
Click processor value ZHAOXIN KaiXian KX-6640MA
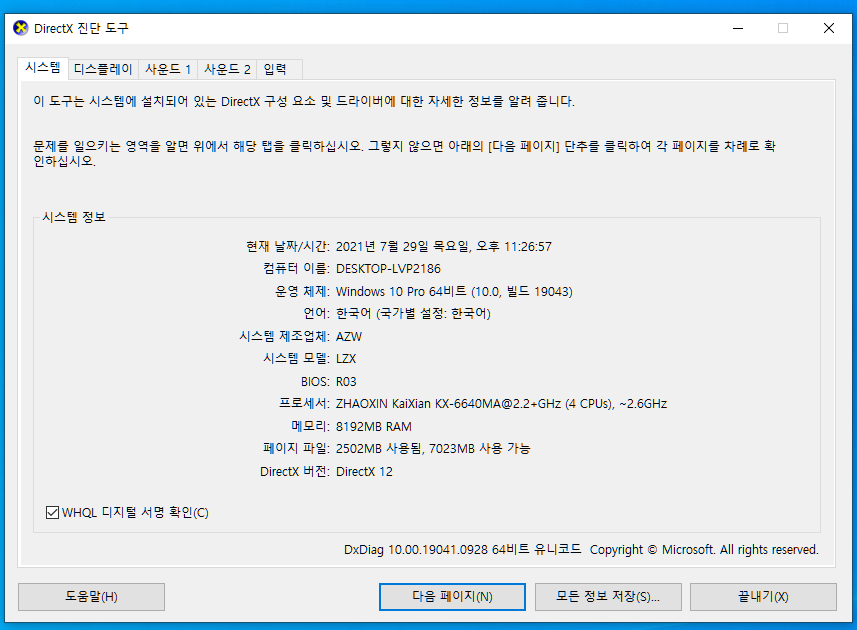pyautogui.click(x=501, y=404)
